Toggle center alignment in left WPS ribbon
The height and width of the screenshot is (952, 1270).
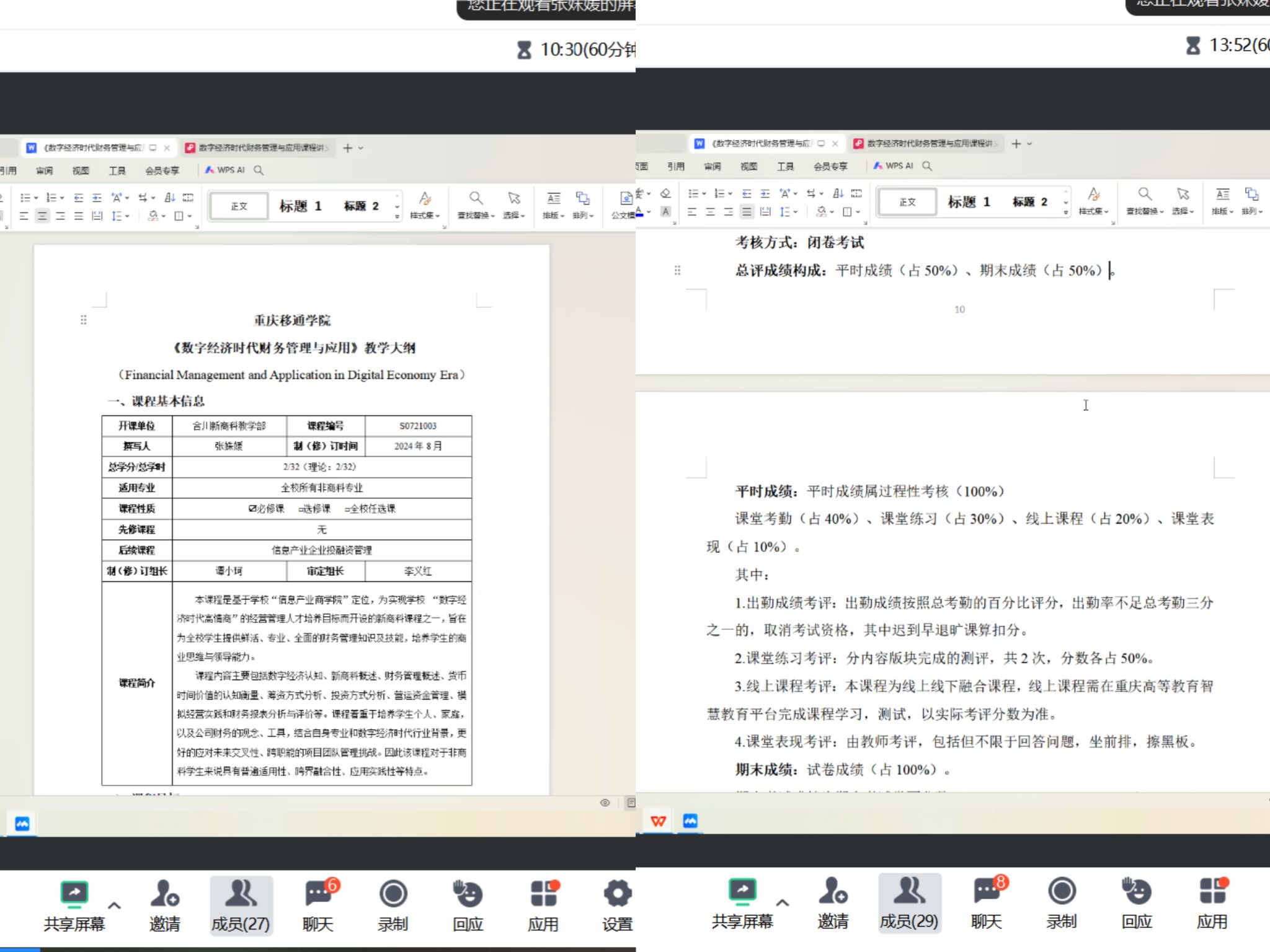[x=42, y=216]
